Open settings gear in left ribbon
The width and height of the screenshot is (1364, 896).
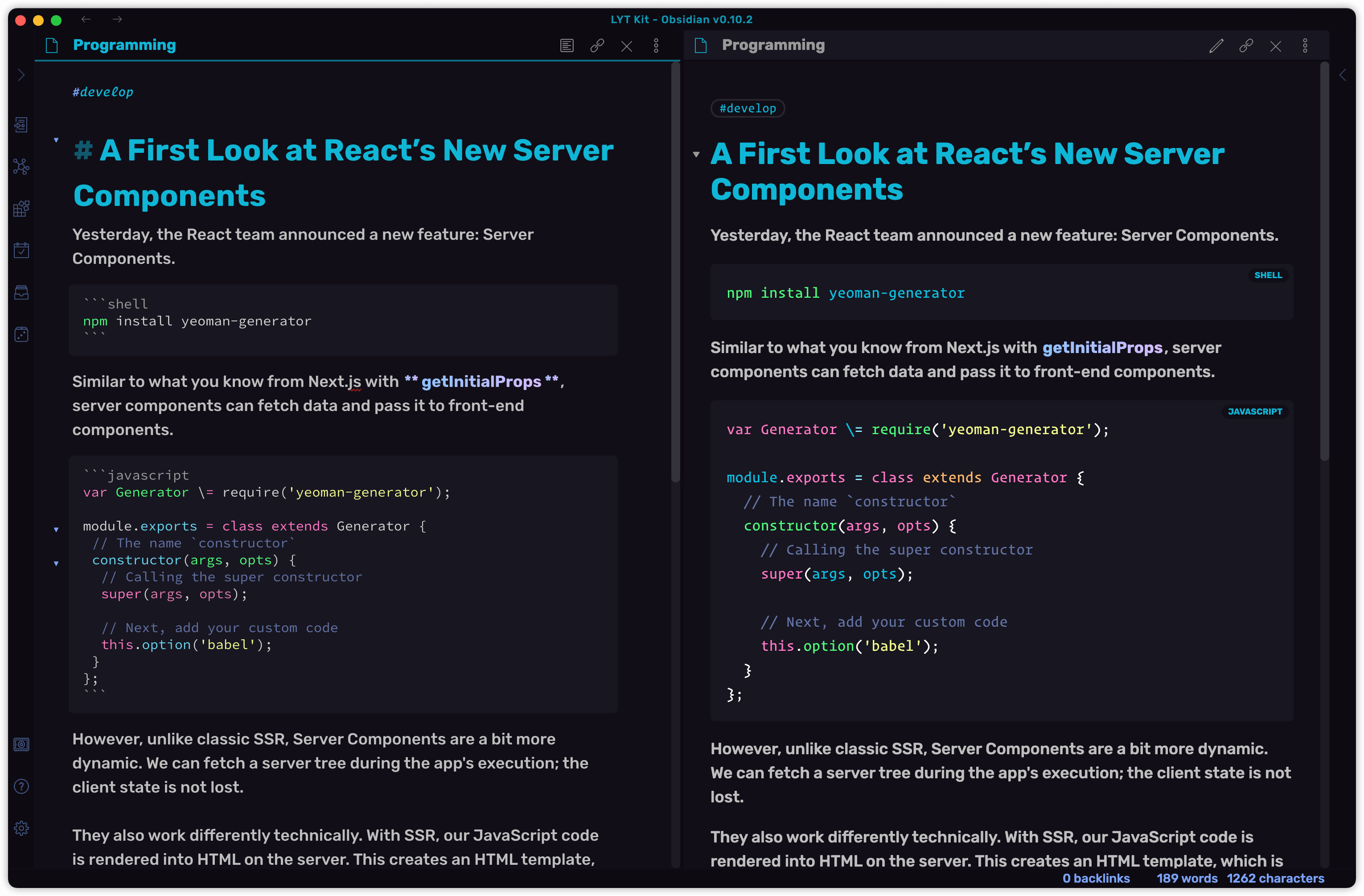[x=21, y=828]
